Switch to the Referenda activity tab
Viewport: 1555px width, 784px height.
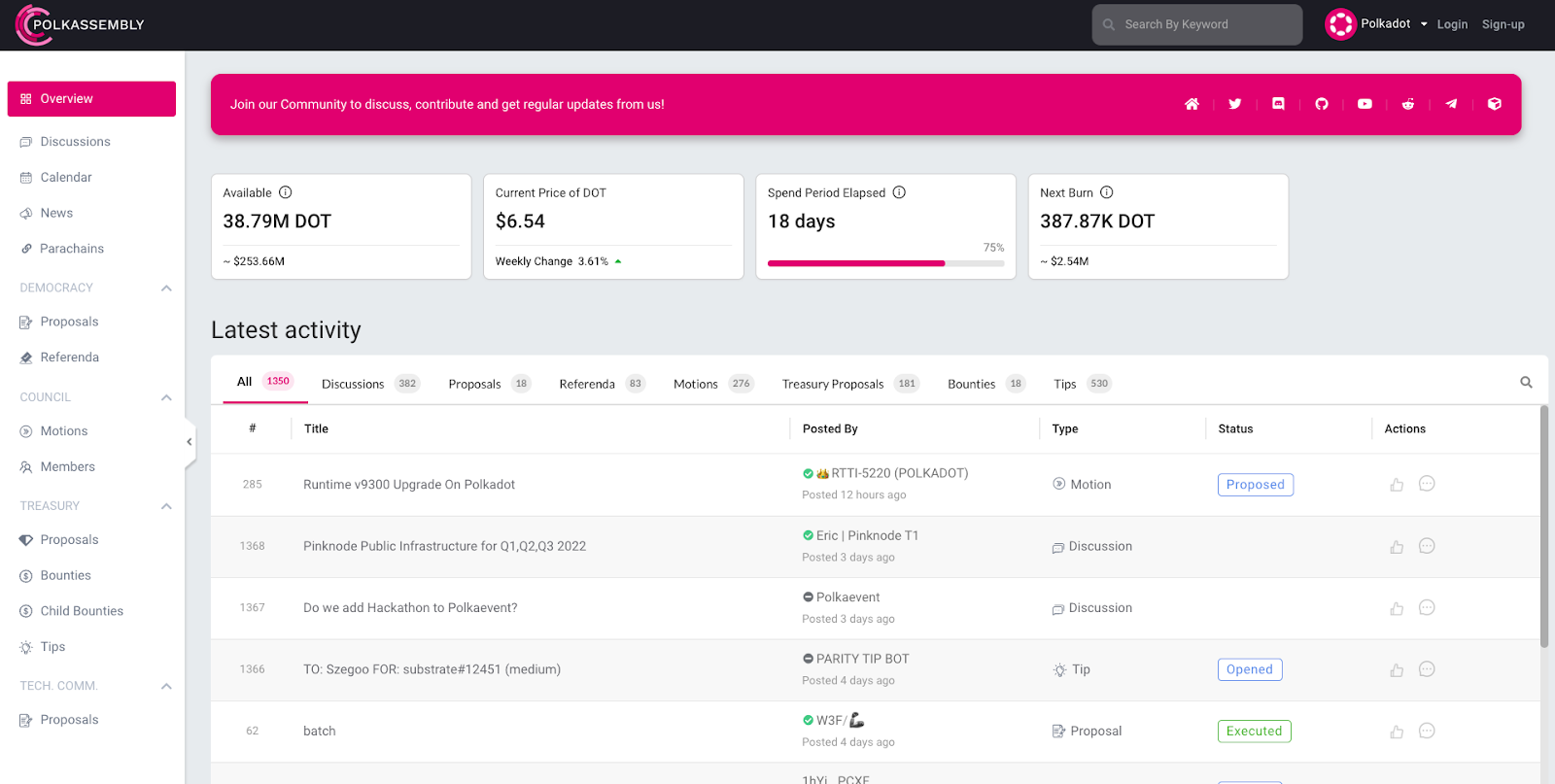coord(603,384)
